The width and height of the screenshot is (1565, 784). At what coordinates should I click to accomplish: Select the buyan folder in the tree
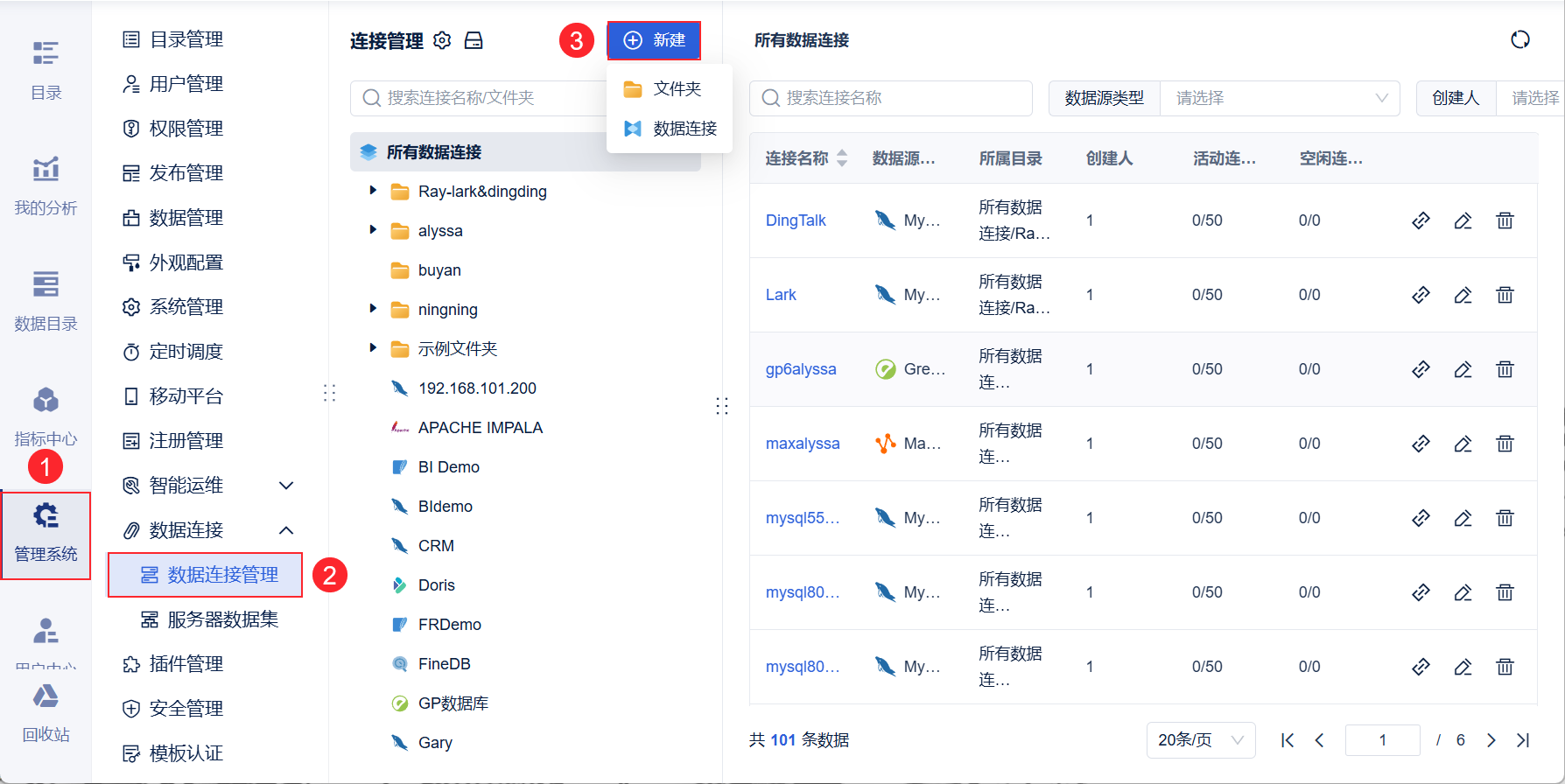point(439,270)
